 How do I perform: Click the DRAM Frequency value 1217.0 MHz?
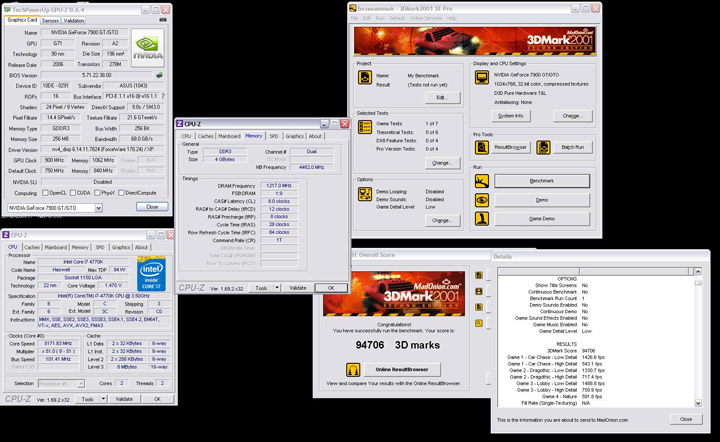(x=279, y=185)
